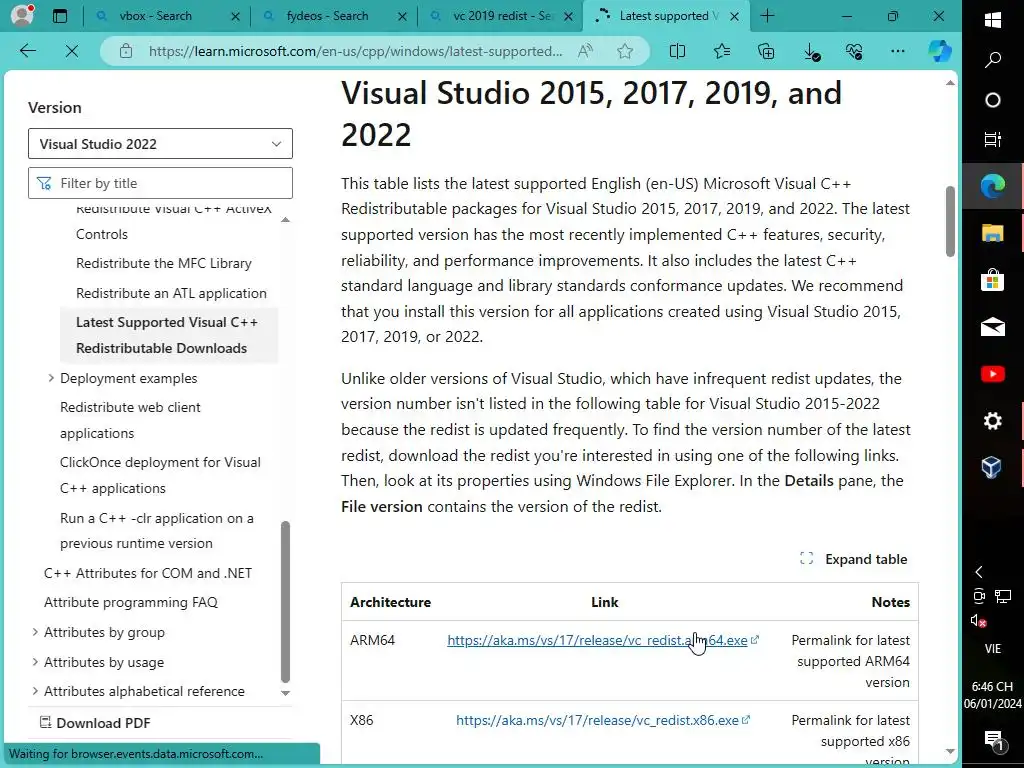Open the VirtualBox cube icon on the taskbar
1024x768 pixels.
[x=993, y=468]
